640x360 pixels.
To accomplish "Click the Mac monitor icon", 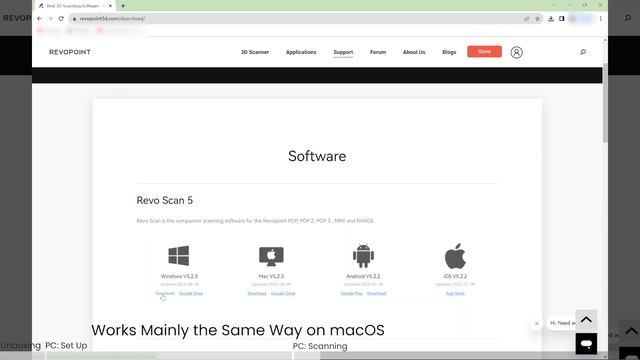I will [x=271, y=256].
